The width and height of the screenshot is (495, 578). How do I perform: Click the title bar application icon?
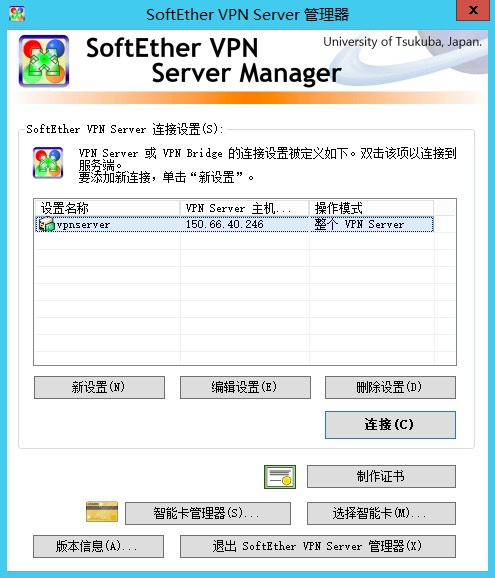point(17,14)
